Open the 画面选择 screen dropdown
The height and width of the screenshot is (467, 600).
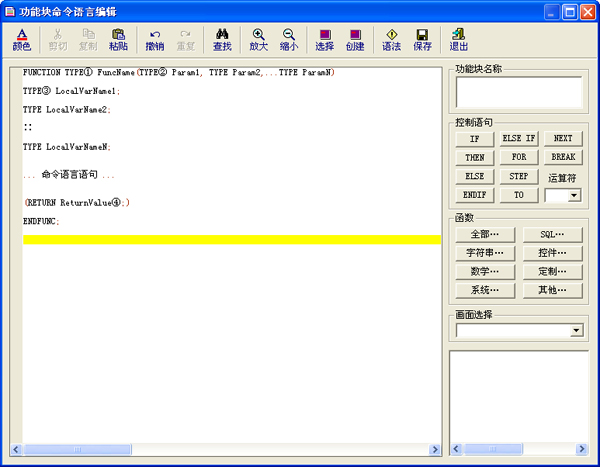pos(576,330)
